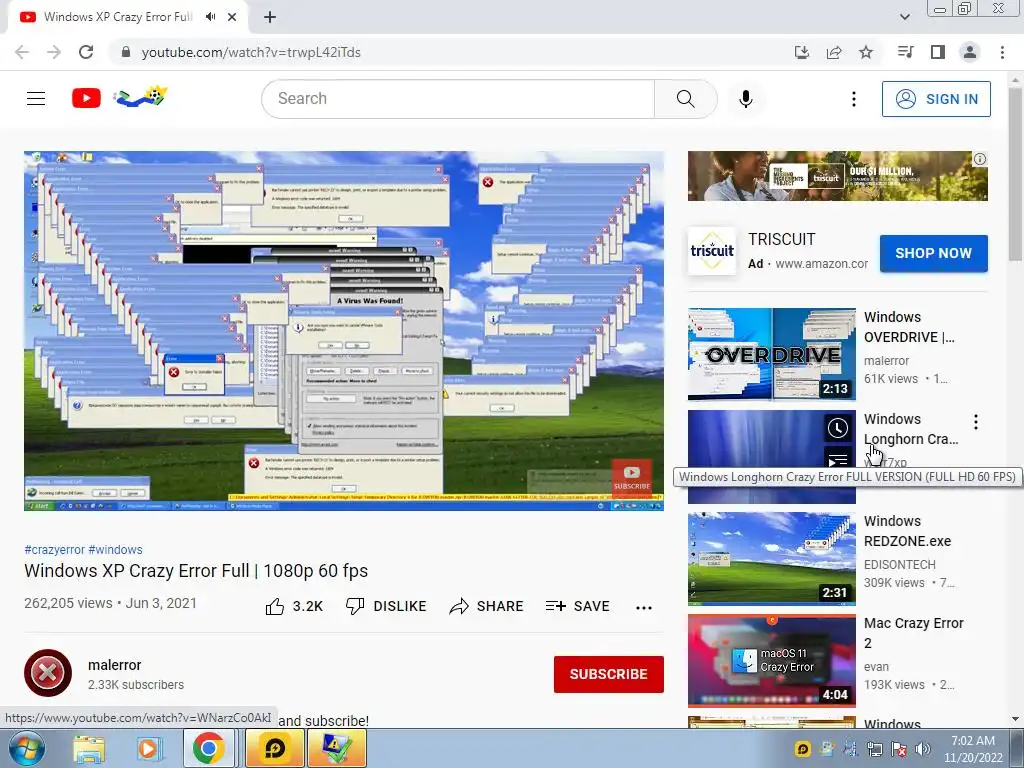Add Longhorn video to Watch Later clock icon

(x=838, y=428)
